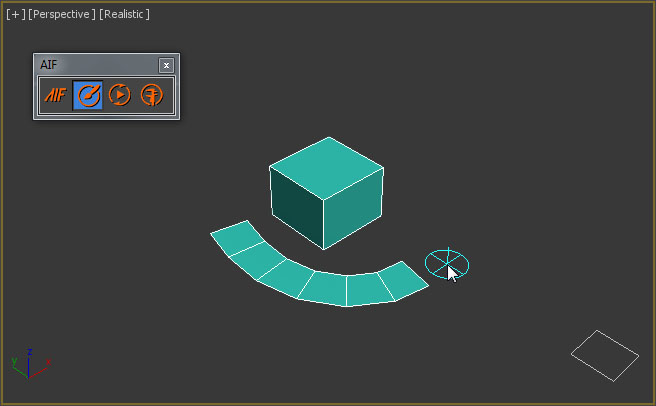Viewport: 656px width, 406px height.
Task: Close the AIF floating toolbar
Action: tap(166, 65)
